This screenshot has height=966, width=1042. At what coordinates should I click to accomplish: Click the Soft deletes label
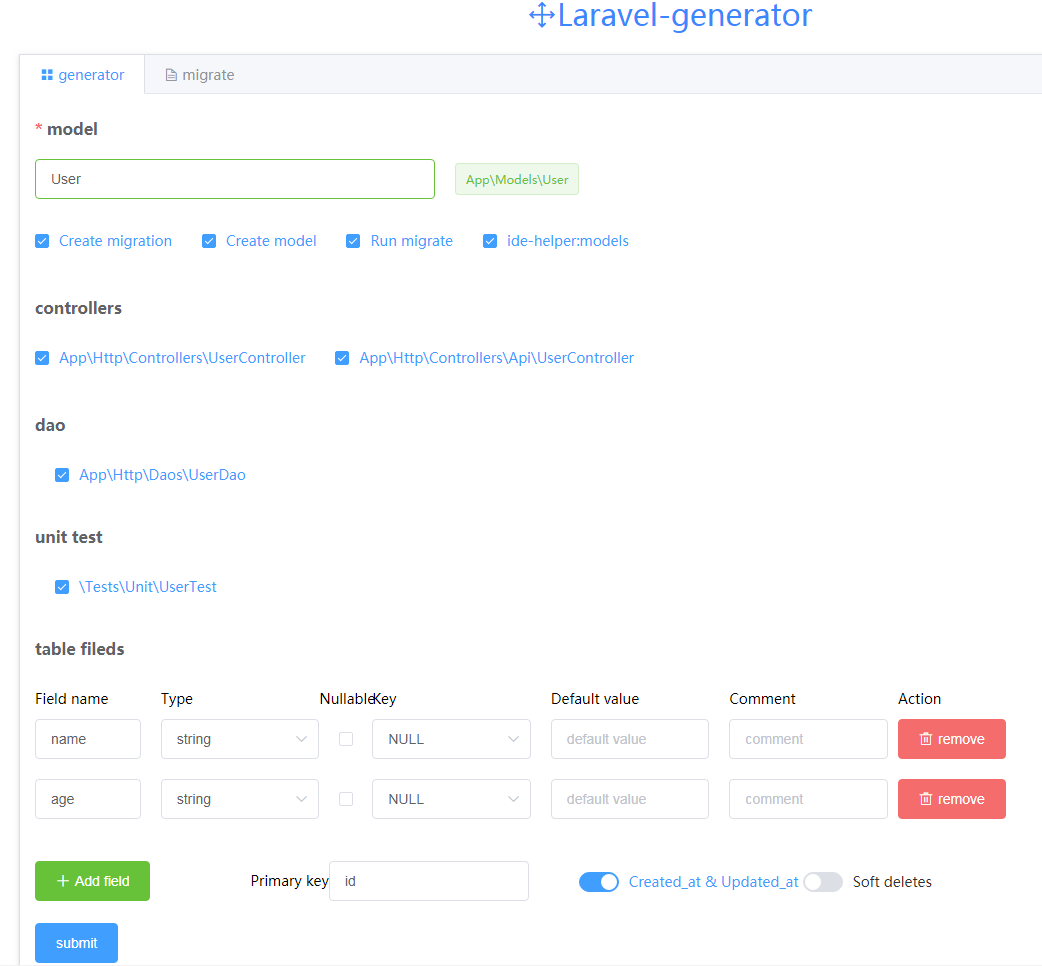[892, 882]
